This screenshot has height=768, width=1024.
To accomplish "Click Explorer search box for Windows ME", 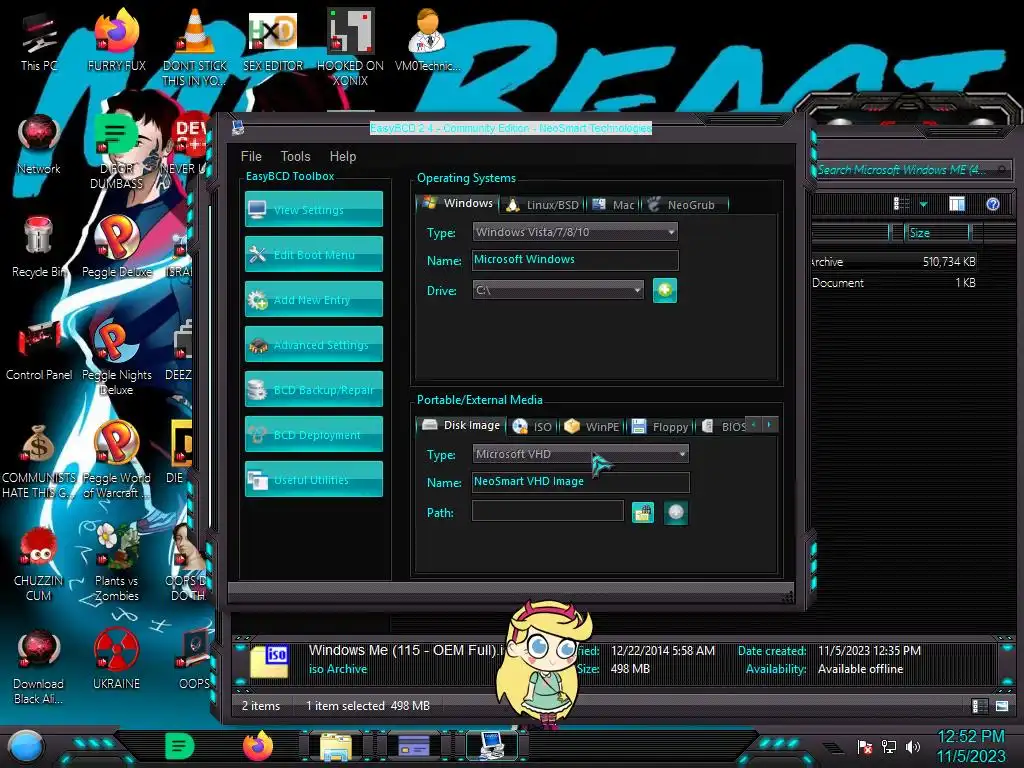I will point(912,170).
